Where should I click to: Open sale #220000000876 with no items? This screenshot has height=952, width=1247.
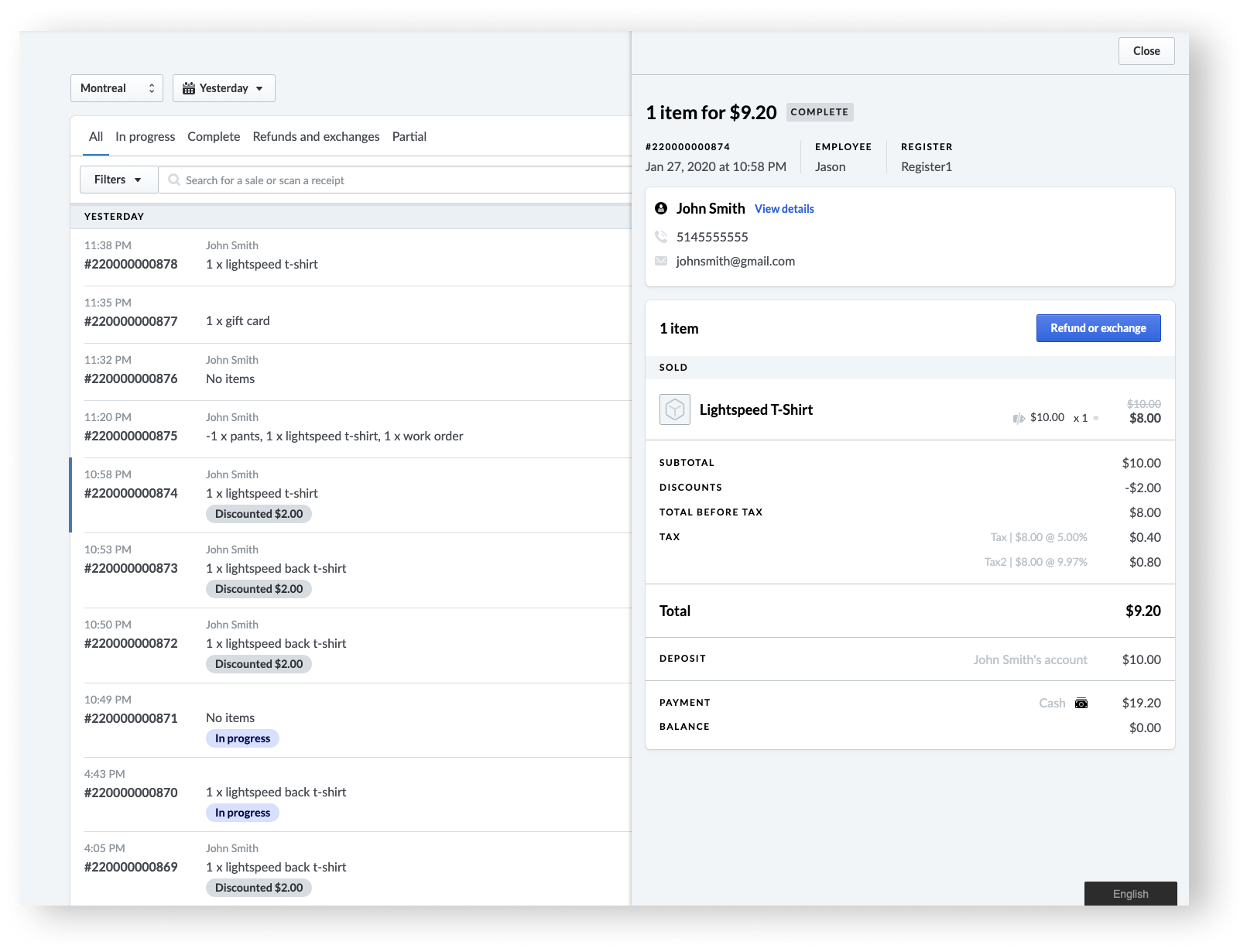pyautogui.click(x=351, y=372)
